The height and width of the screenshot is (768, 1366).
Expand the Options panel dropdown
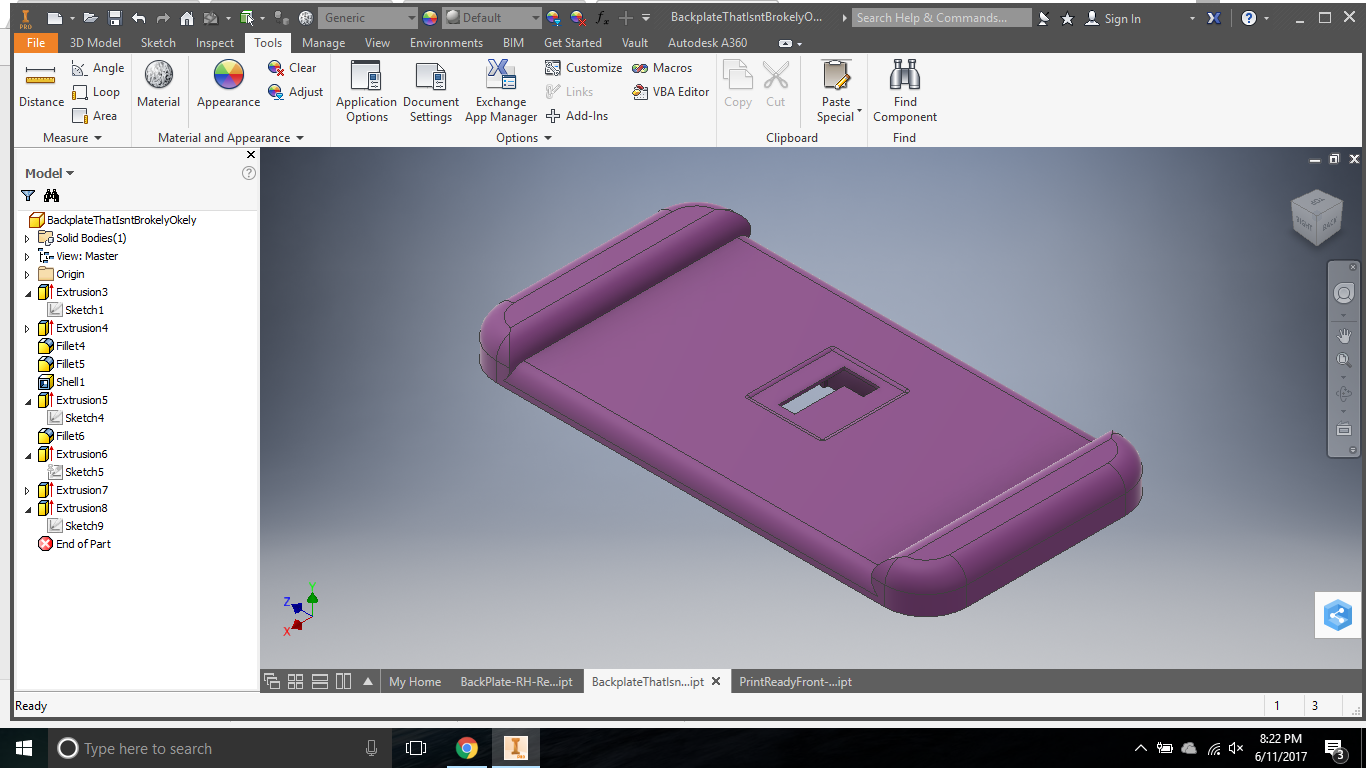pyautogui.click(x=524, y=138)
